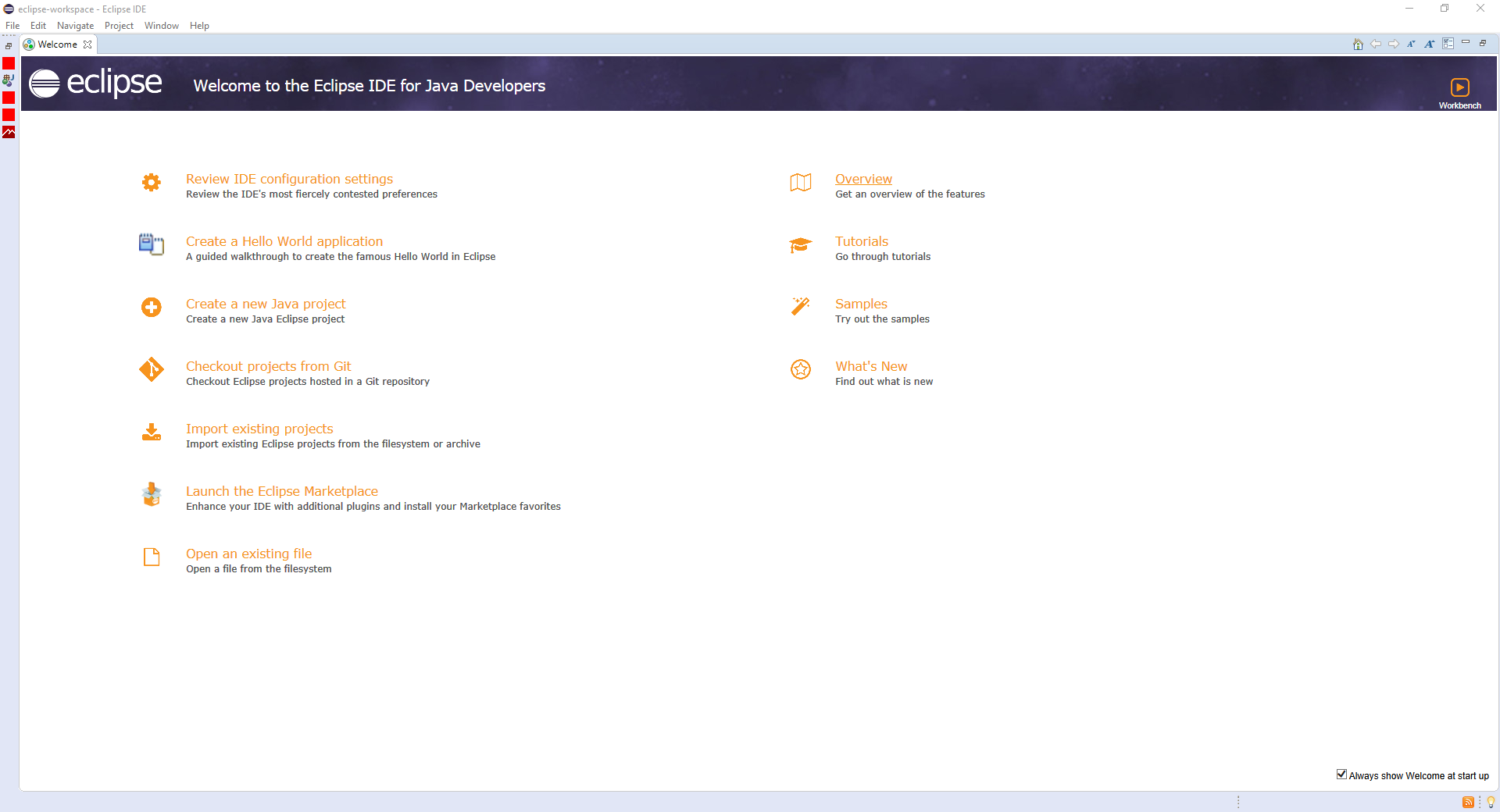Uncheck Always show Welcome at start up
This screenshot has height=812, width=1500.
[x=1341, y=775]
